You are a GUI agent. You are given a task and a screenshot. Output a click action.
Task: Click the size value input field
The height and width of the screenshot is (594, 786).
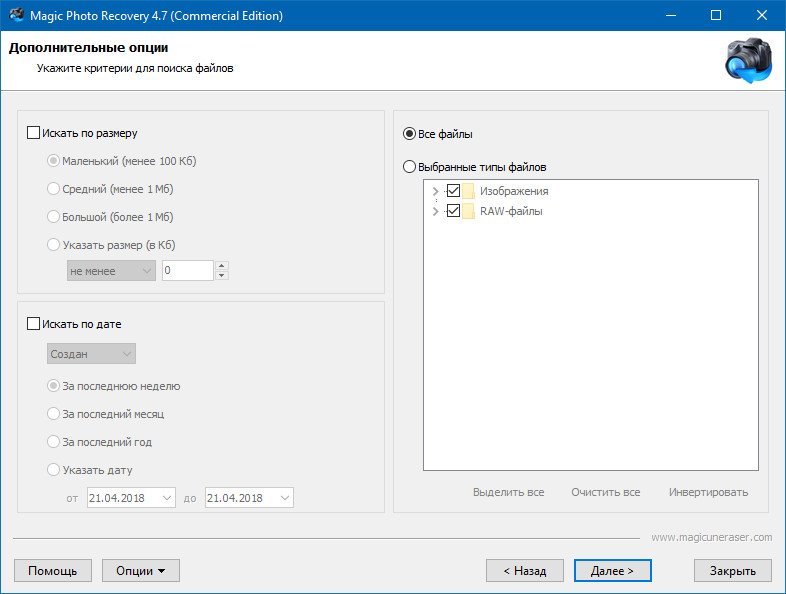[188, 271]
